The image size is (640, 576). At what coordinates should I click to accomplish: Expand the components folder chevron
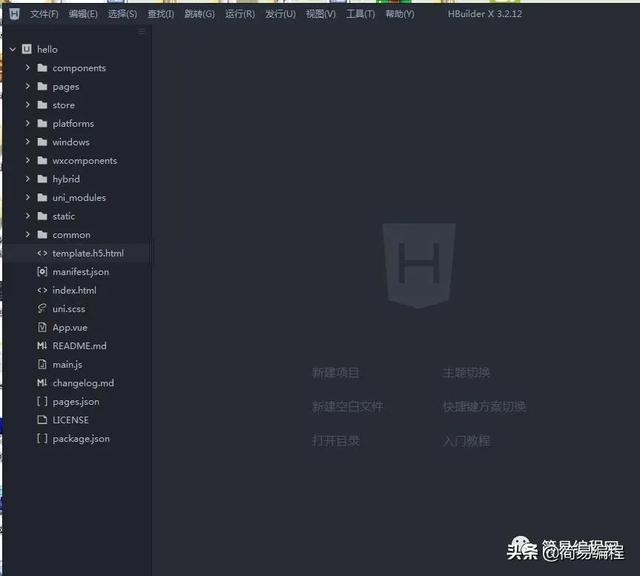coord(28,67)
